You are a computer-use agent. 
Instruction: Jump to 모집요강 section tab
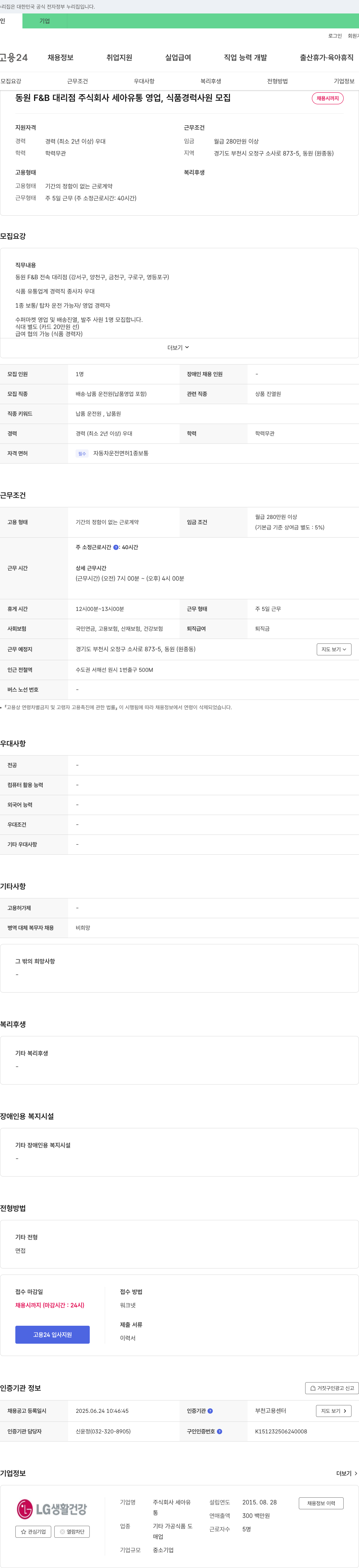coord(11,81)
